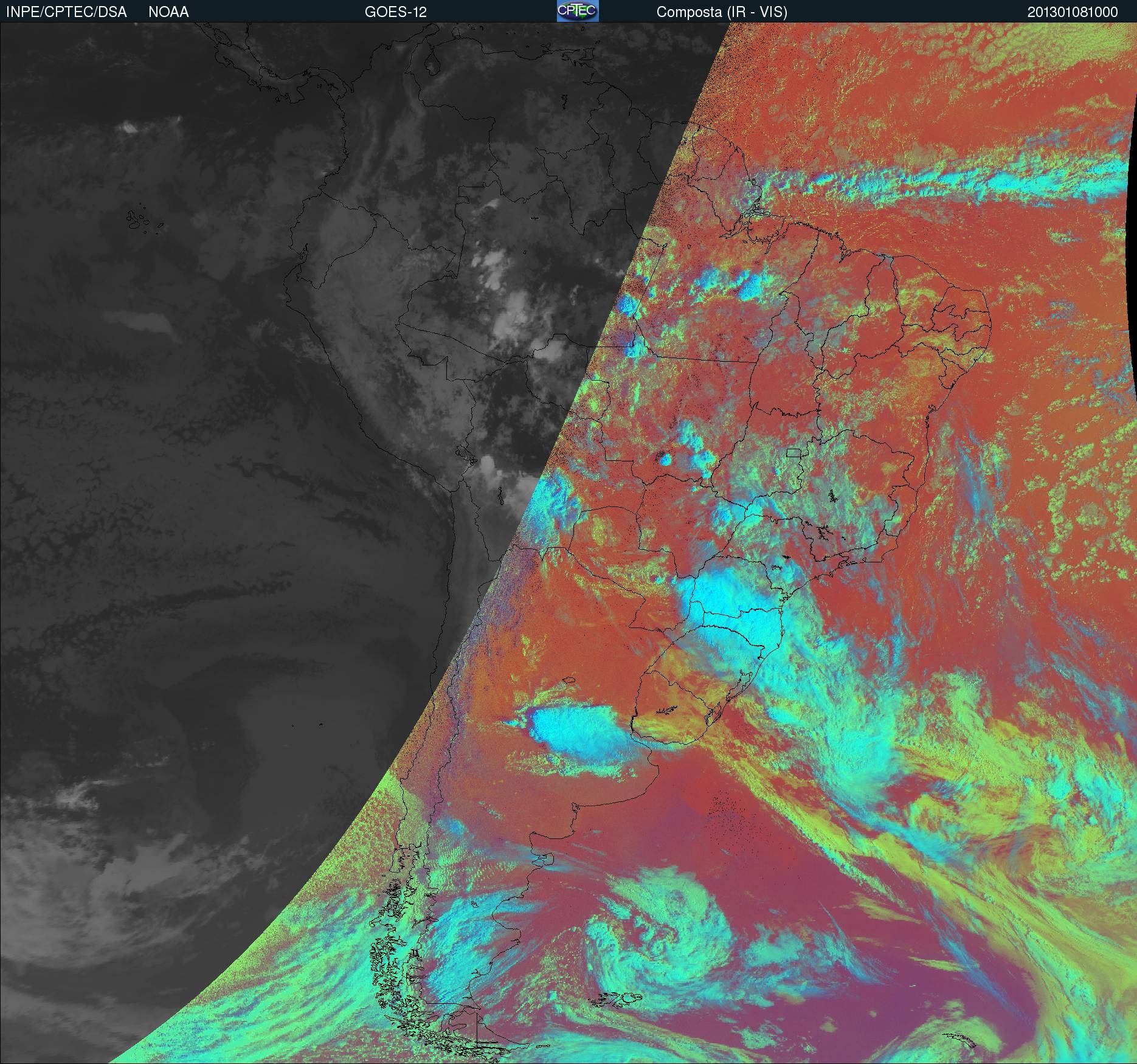Click the GOES-12 satellite label
The width and height of the screenshot is (1137, 1064).
coord(395,12)
